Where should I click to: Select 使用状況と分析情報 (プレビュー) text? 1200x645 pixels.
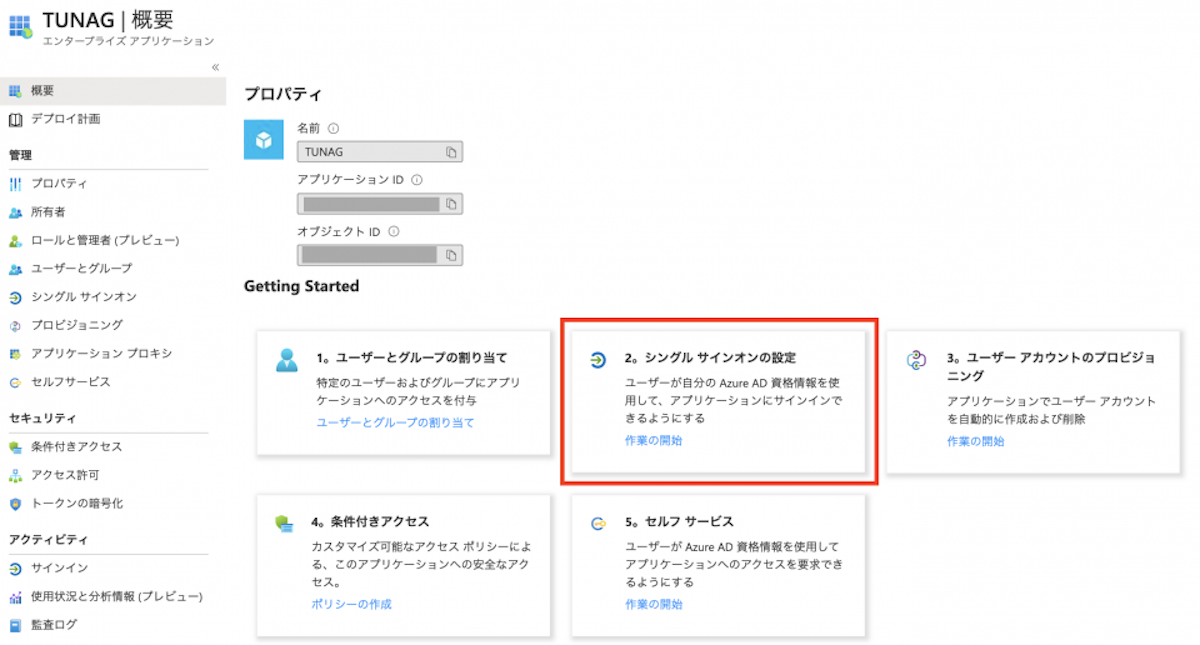(x=117, y=596)
